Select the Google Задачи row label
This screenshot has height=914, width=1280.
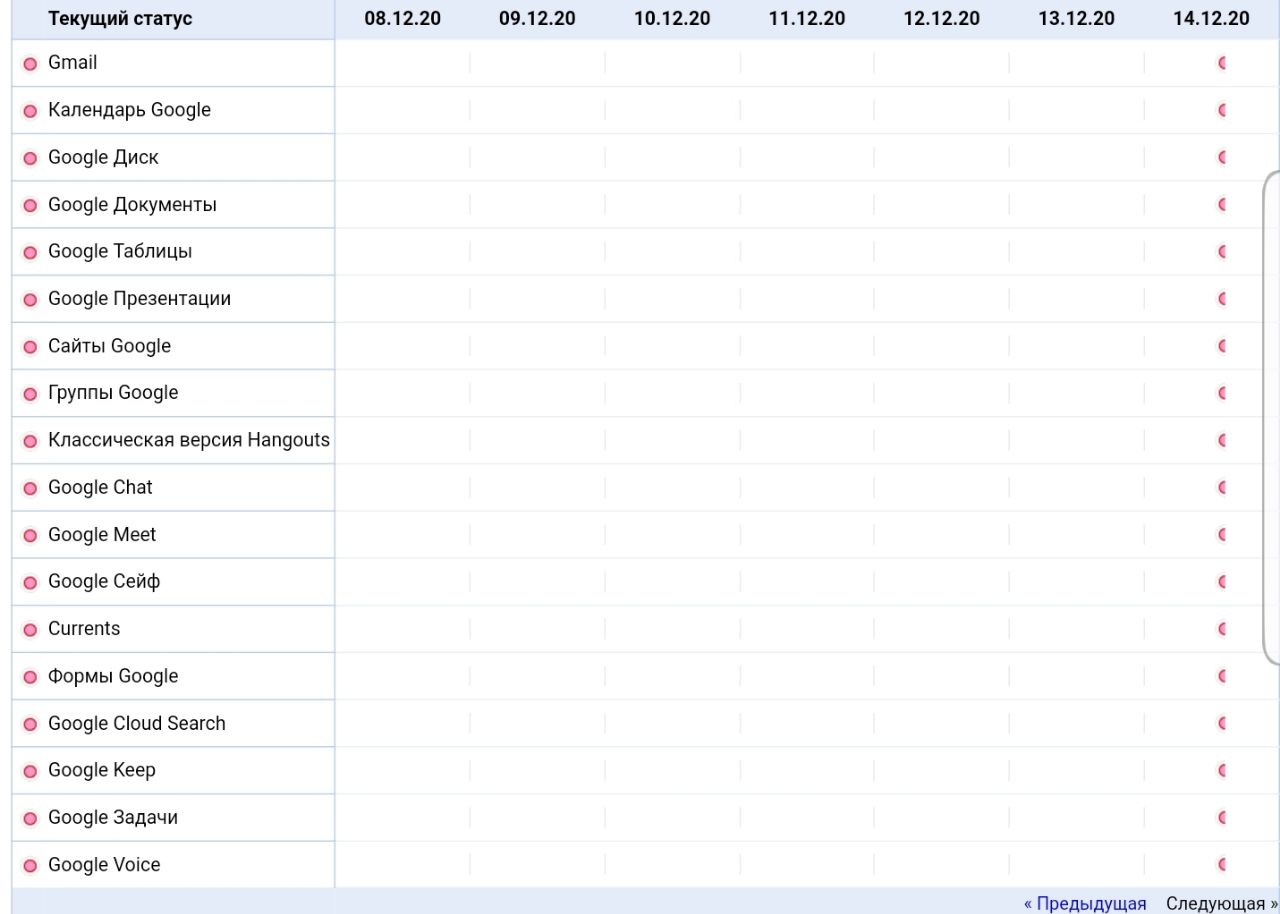(x=113, y=817)
